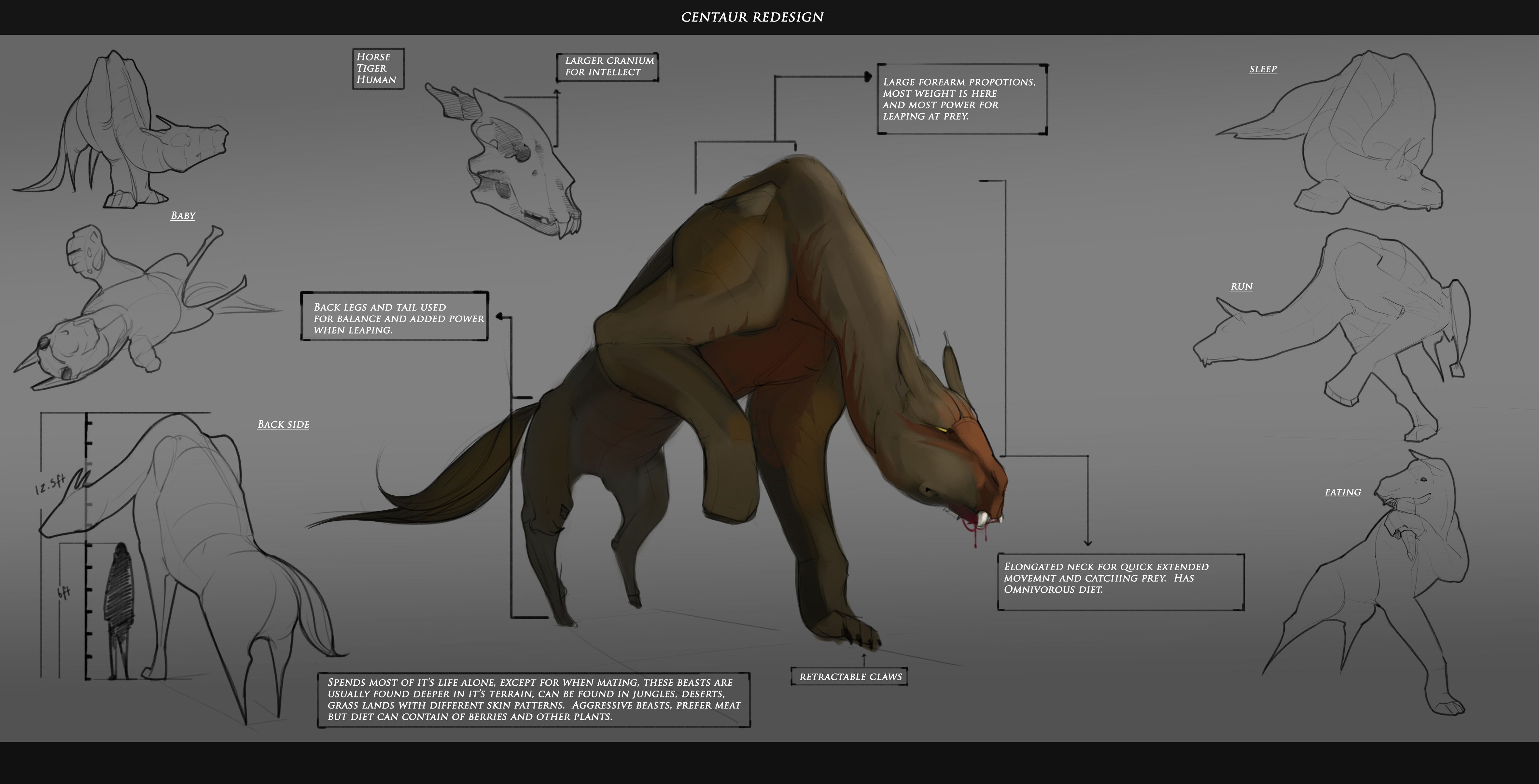Viewport: 1539px width, 784px height.
Task: Click the back legs and tail note
Action: point(394,316)
